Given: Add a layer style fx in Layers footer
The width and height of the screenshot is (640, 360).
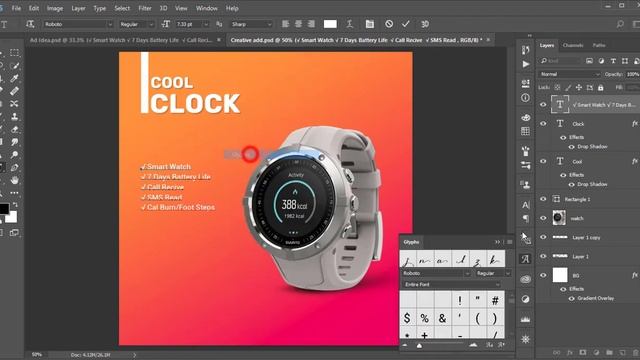Looking at the screenshot, I should pos(570,352).
